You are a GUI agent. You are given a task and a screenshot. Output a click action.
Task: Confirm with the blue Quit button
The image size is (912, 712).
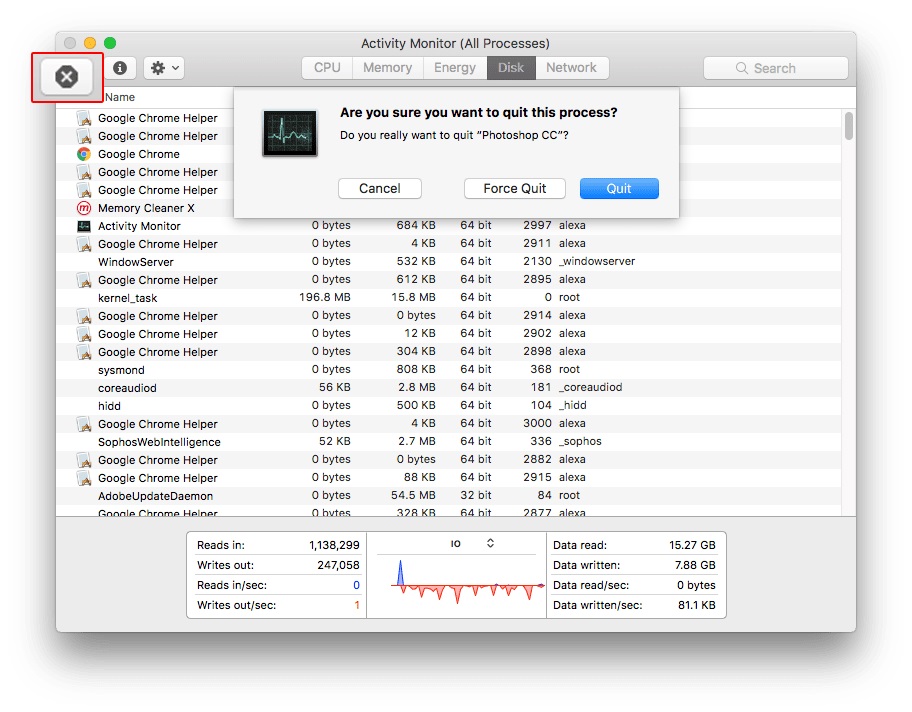click(619, 188)
